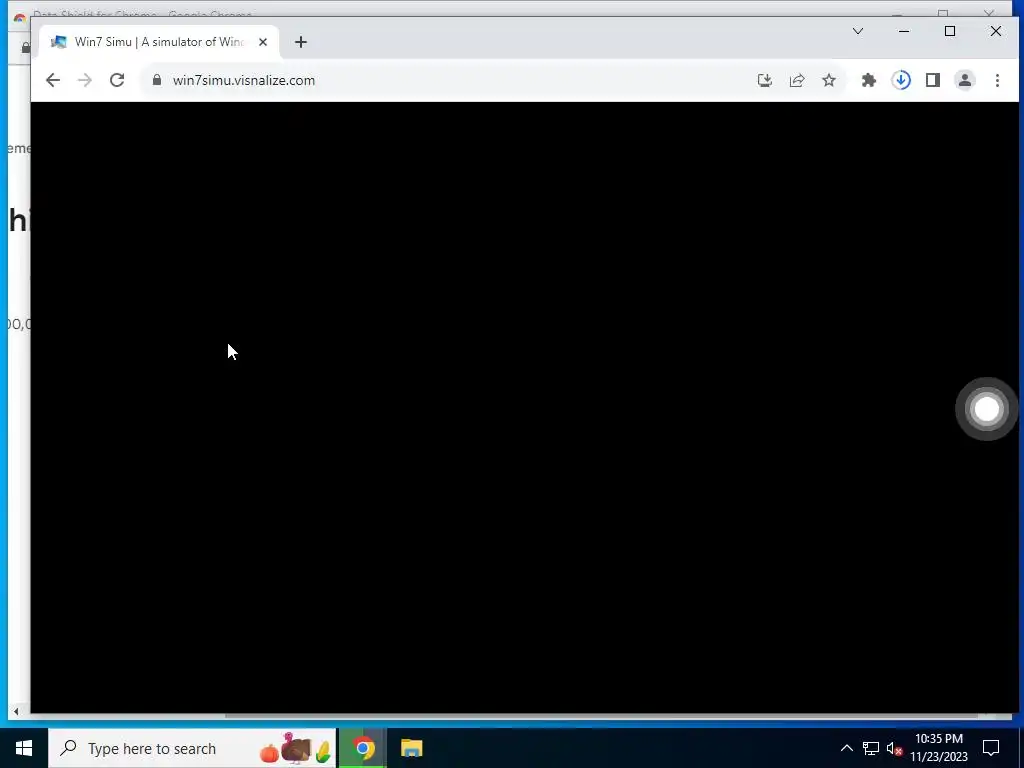Open the Extensions puzzle icon

869,80
